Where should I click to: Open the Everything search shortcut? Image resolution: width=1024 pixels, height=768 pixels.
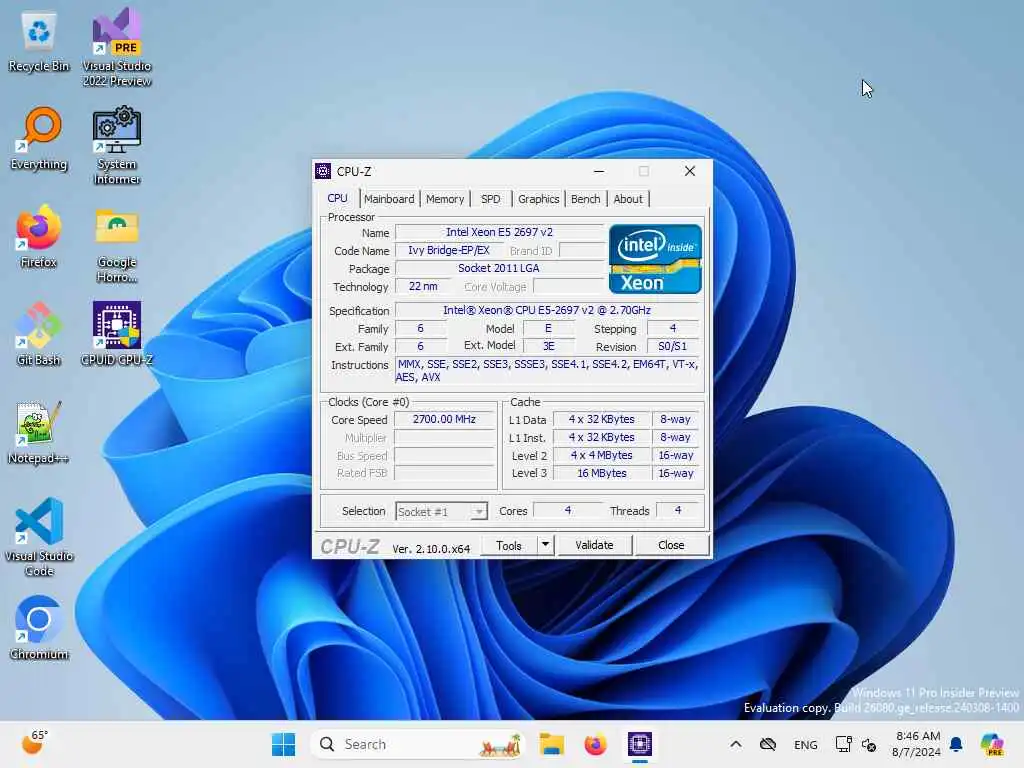(39, 139)
